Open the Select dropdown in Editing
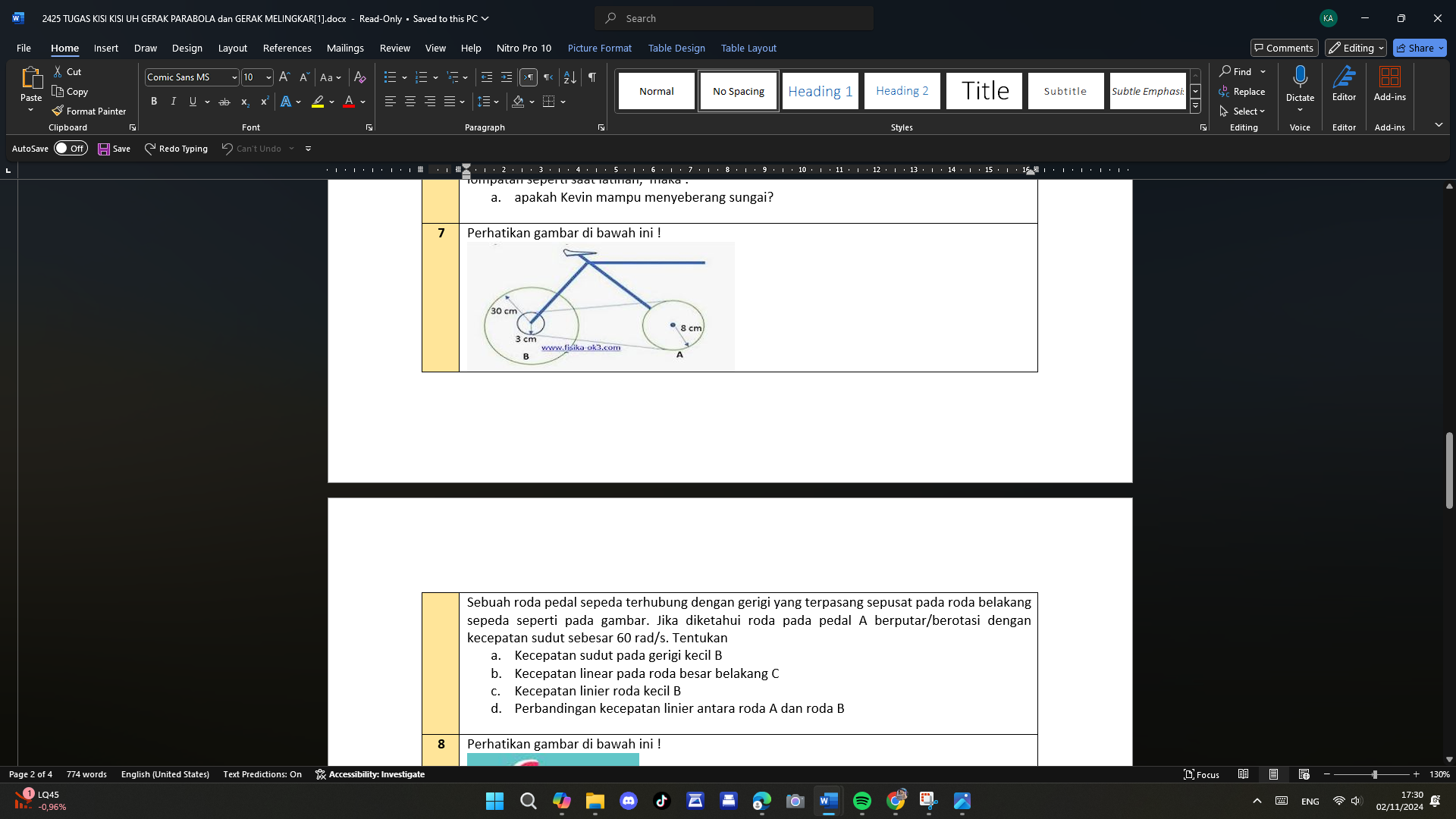 [x=1242, y=111]
